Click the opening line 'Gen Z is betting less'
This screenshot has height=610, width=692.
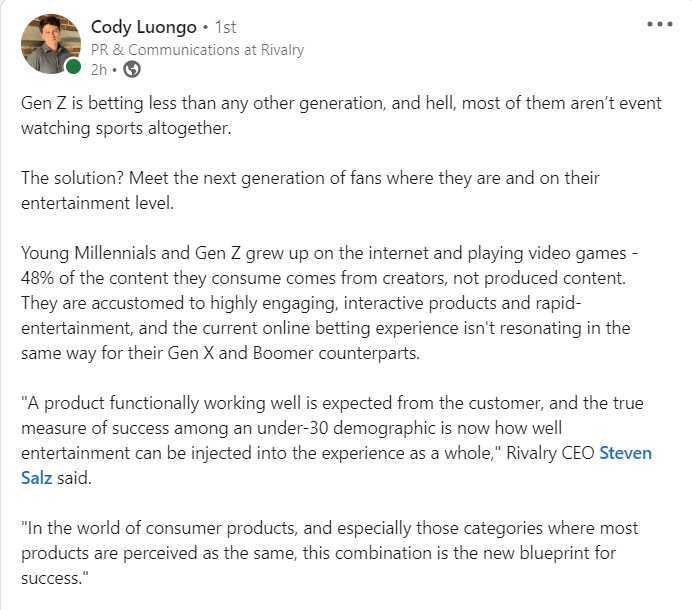click(x=341, y=104)
